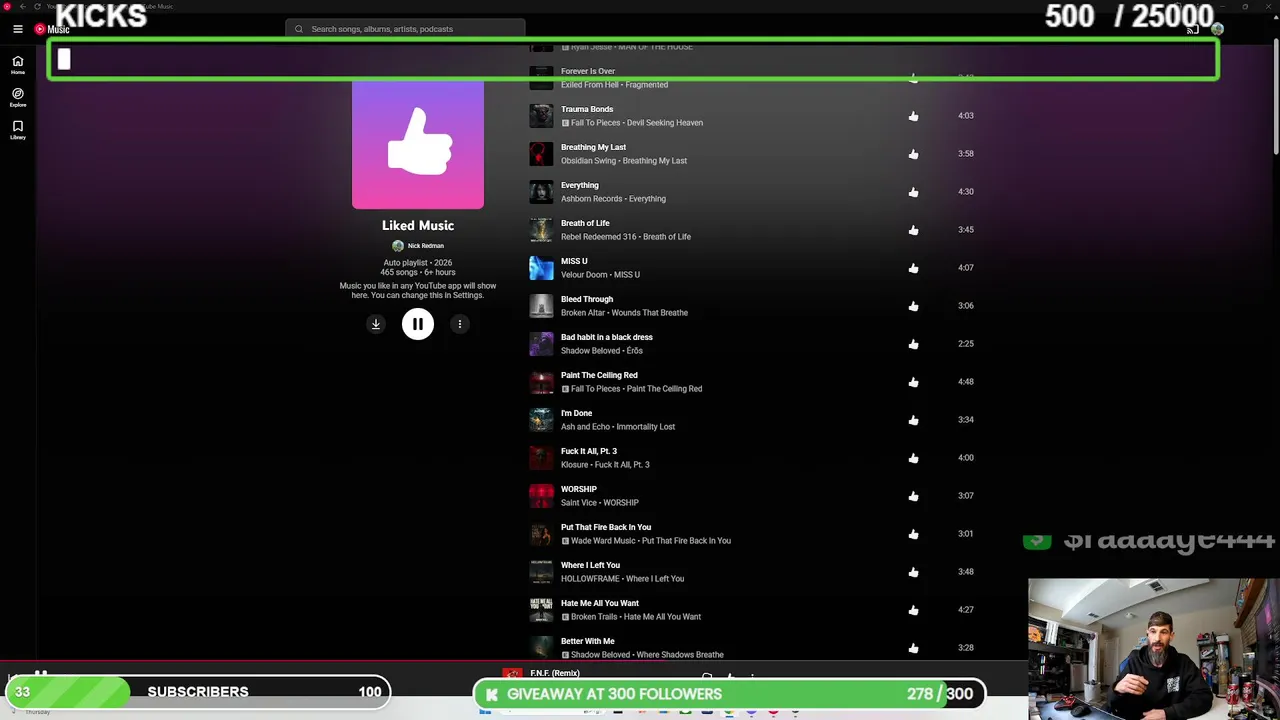Image resolution: width=1280 pixels, height=720 pixels.
Task: Unlike the song Breath of Life
Action: click(913, 230)
